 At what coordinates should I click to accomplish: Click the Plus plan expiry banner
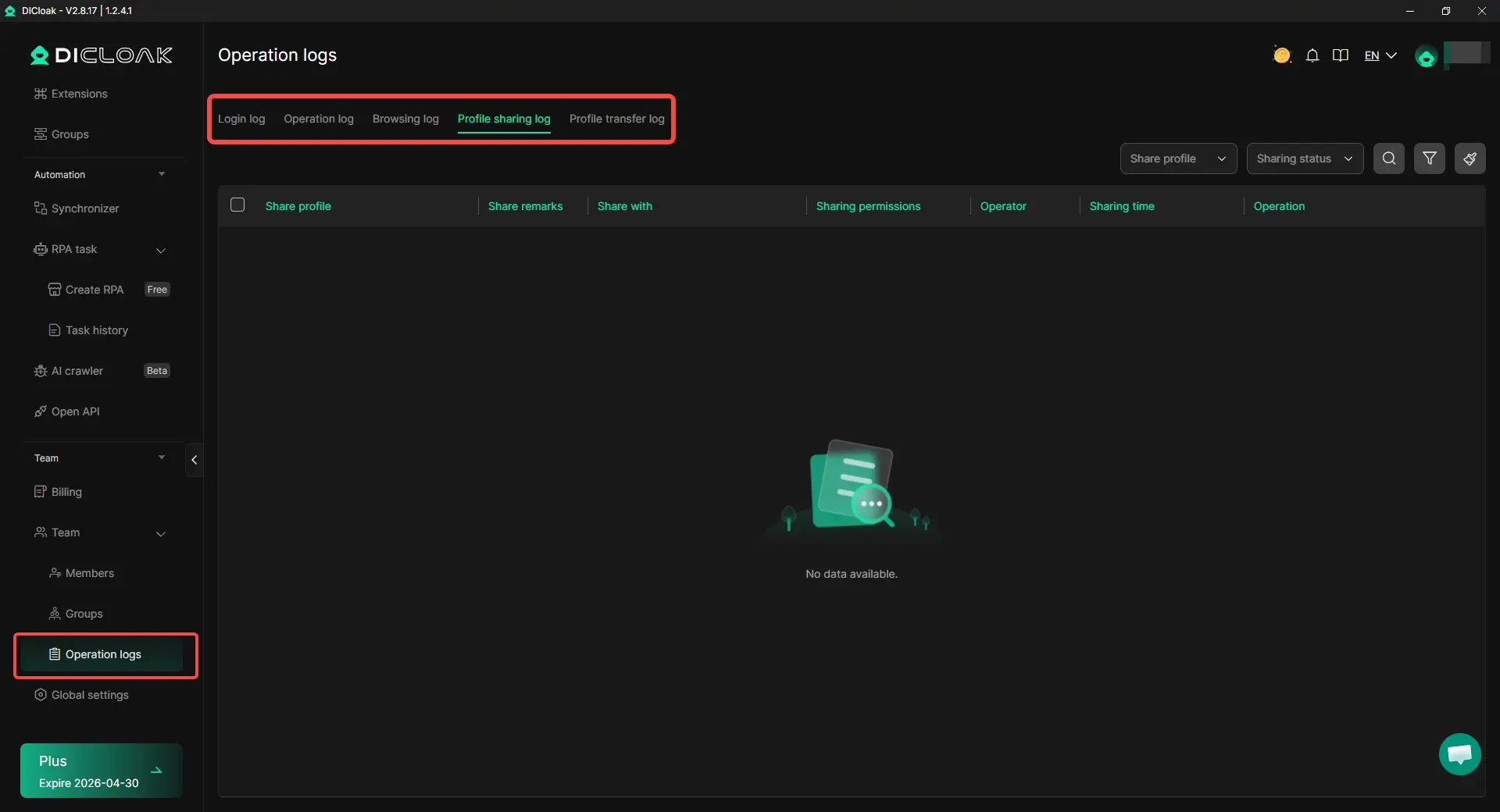coord(102,771)
